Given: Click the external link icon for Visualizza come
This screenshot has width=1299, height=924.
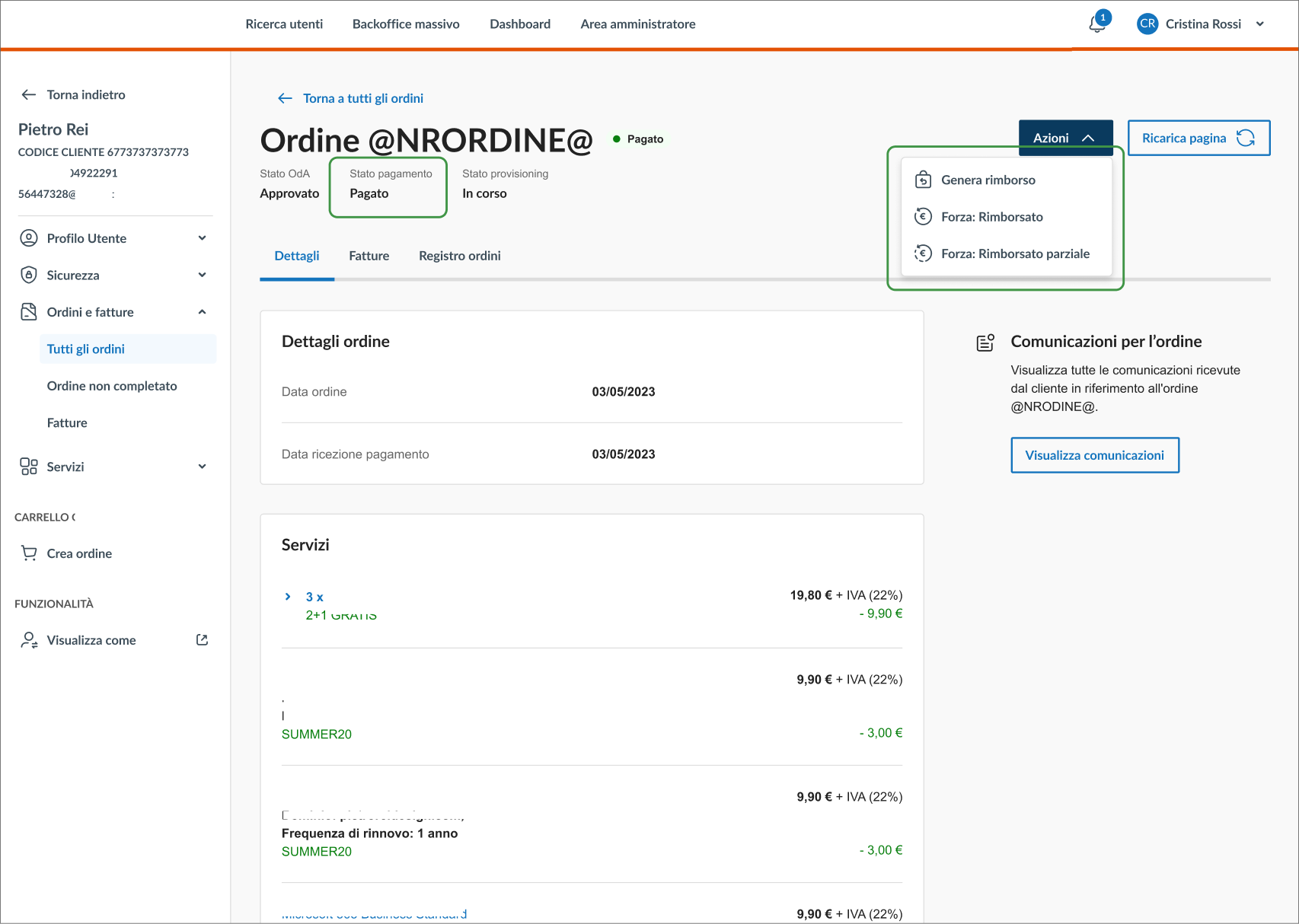Looking at the screenshot, I should [x=202, y=640].
